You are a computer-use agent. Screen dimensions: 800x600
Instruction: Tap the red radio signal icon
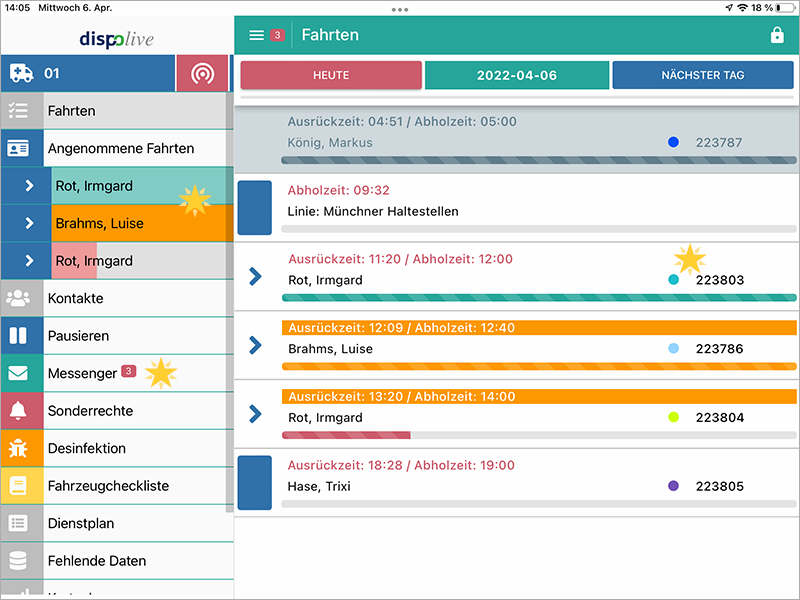point(202,74)
